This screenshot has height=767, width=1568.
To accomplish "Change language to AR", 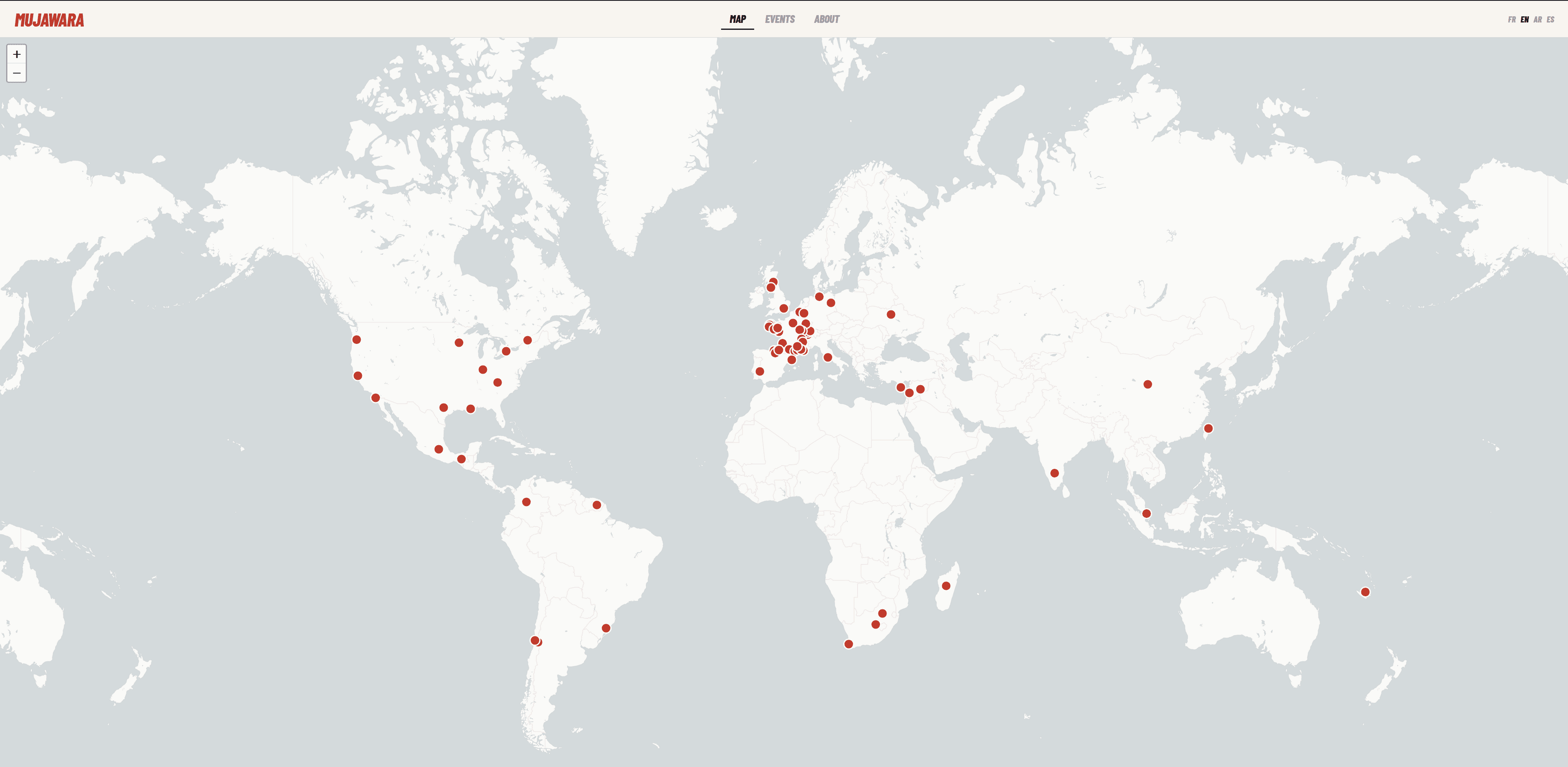I will pyautogui.click(x=1538, y=20).
